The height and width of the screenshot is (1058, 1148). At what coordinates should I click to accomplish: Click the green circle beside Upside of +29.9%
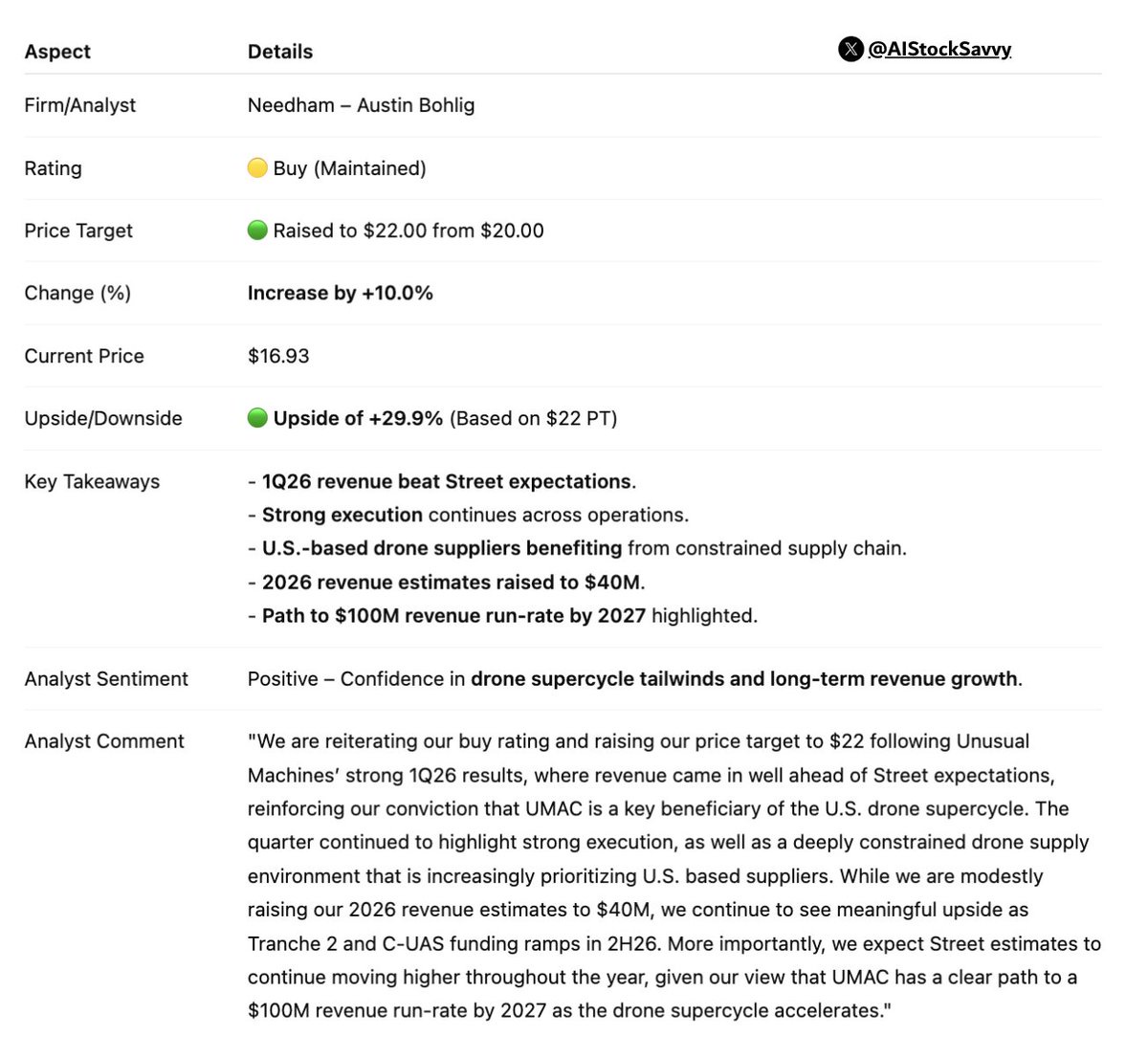[256, 418]
